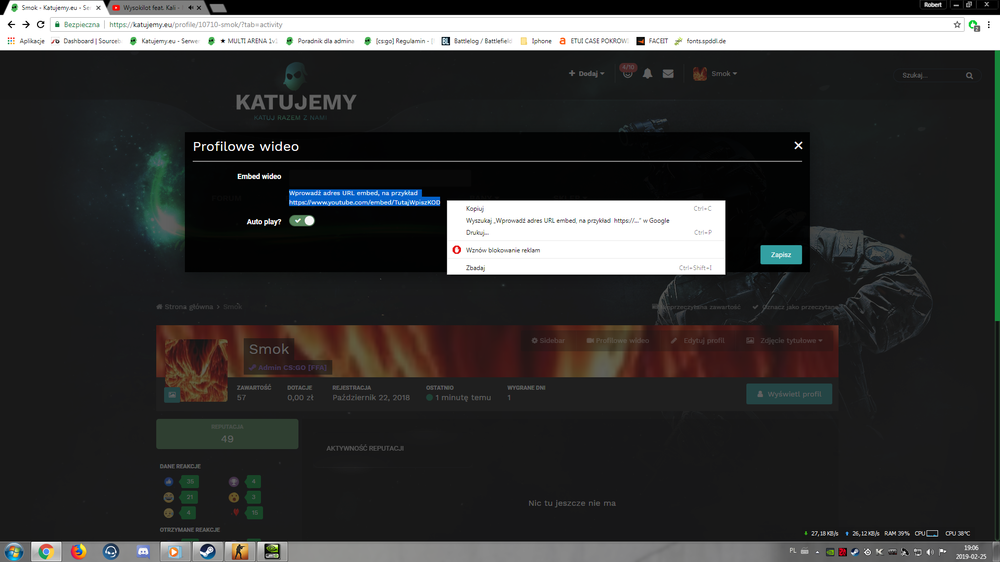Screen dimensions: 1000x562
Task: Choose Kopiuj from the context menu
Action: 585,209
